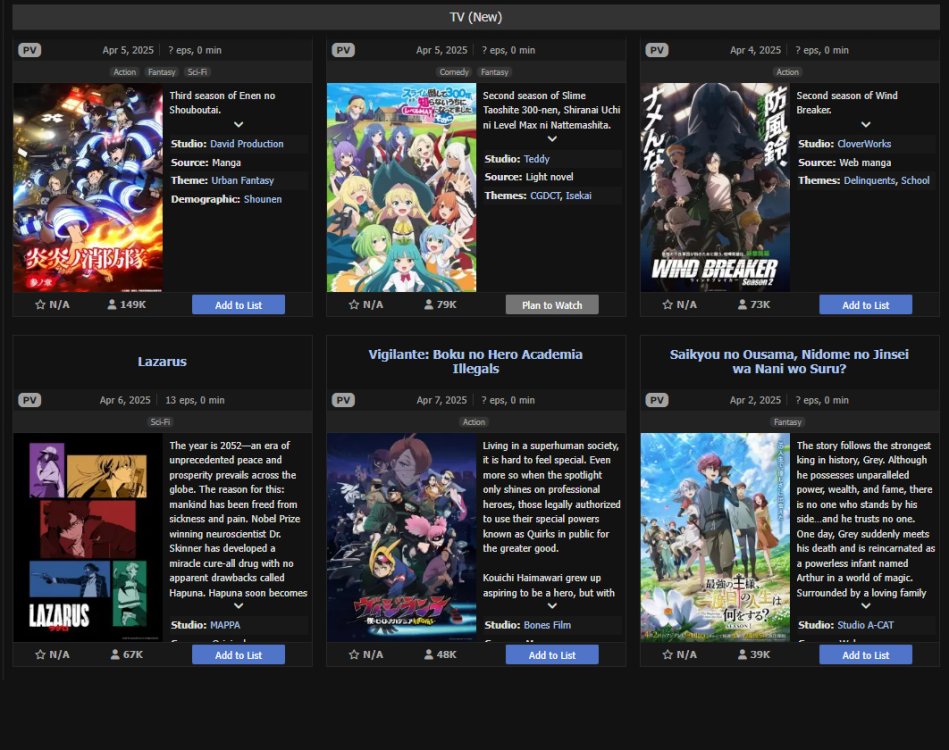949x750 pixels.
Task: Open Wind Breaker Season 2 poster image
Action: [x=715, y=188]
